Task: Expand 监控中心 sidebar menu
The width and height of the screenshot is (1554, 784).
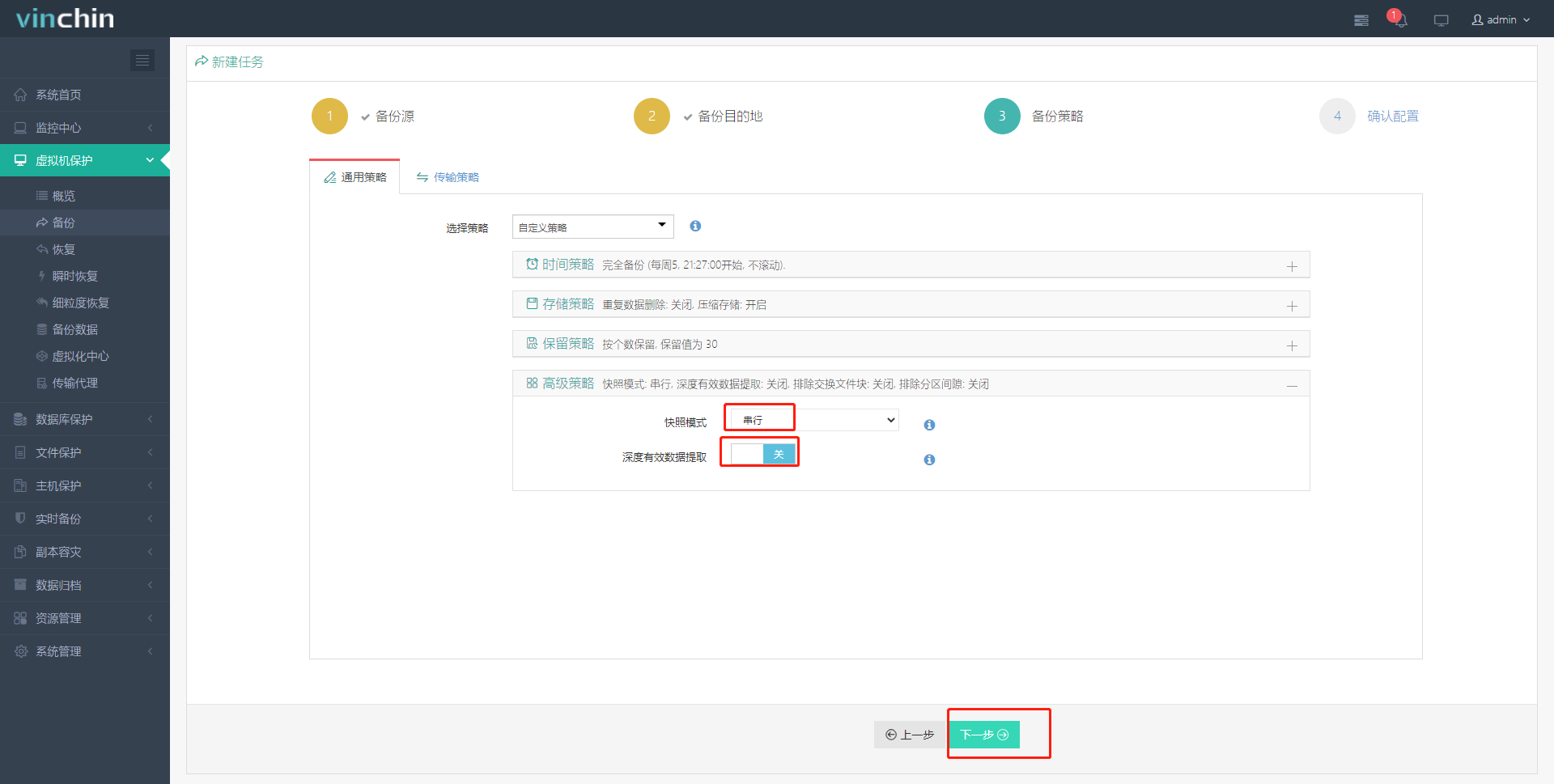Action: 85,128
